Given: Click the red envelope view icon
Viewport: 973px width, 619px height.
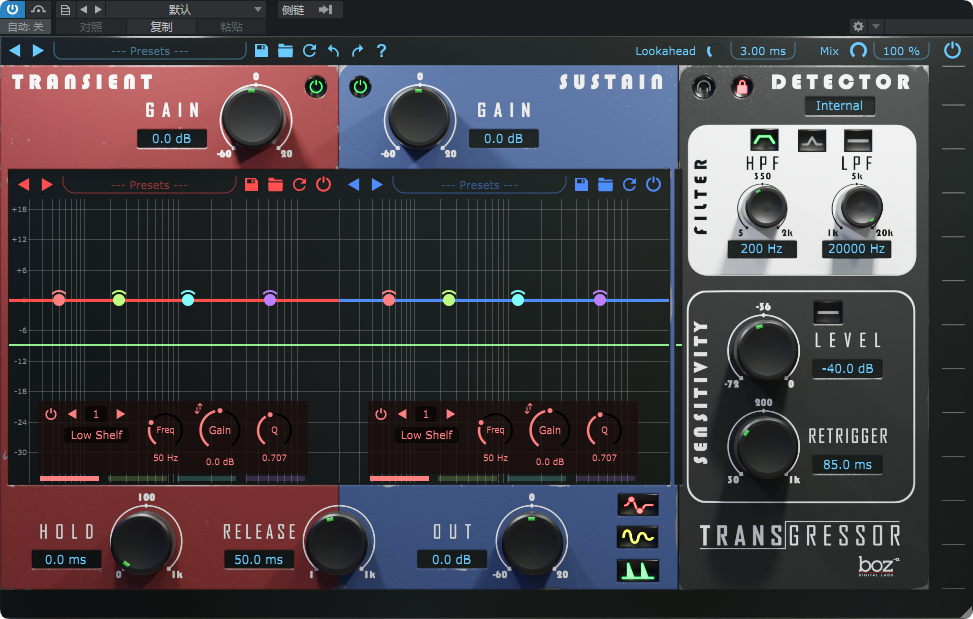Looking at the screenshot, I should point(638,505).
